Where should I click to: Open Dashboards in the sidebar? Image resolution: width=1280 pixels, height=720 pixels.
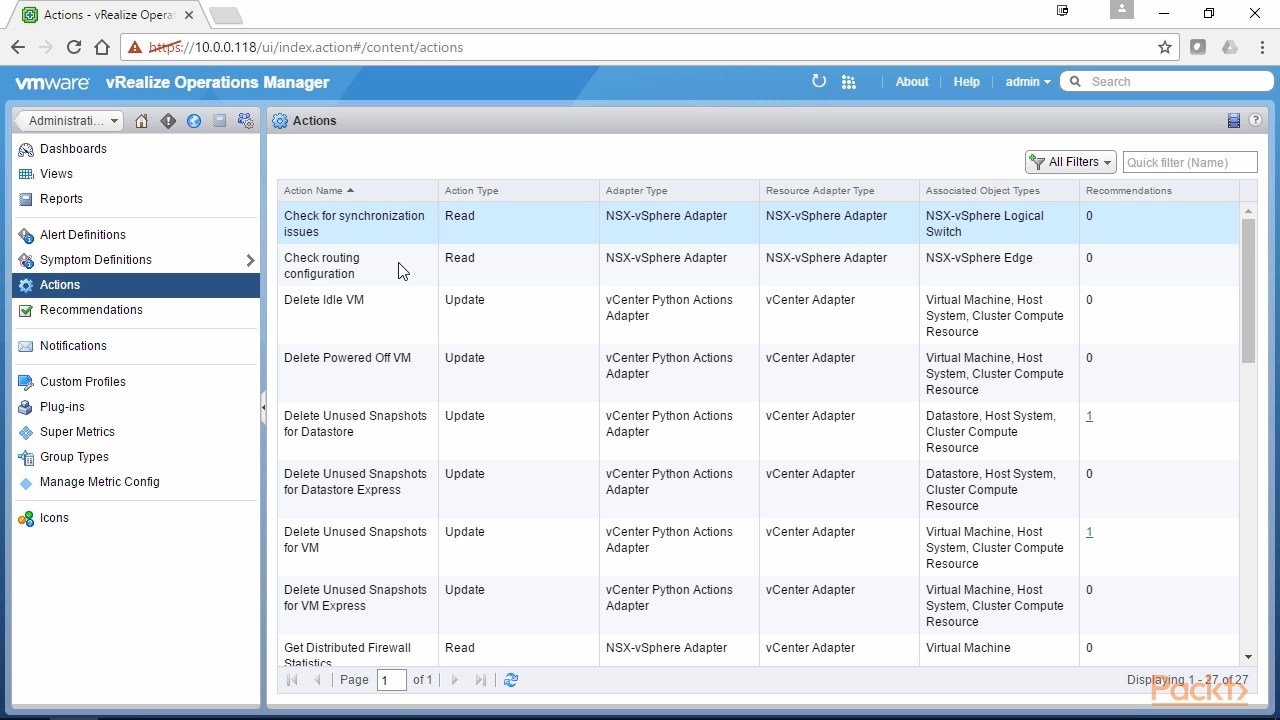[73, 149]
